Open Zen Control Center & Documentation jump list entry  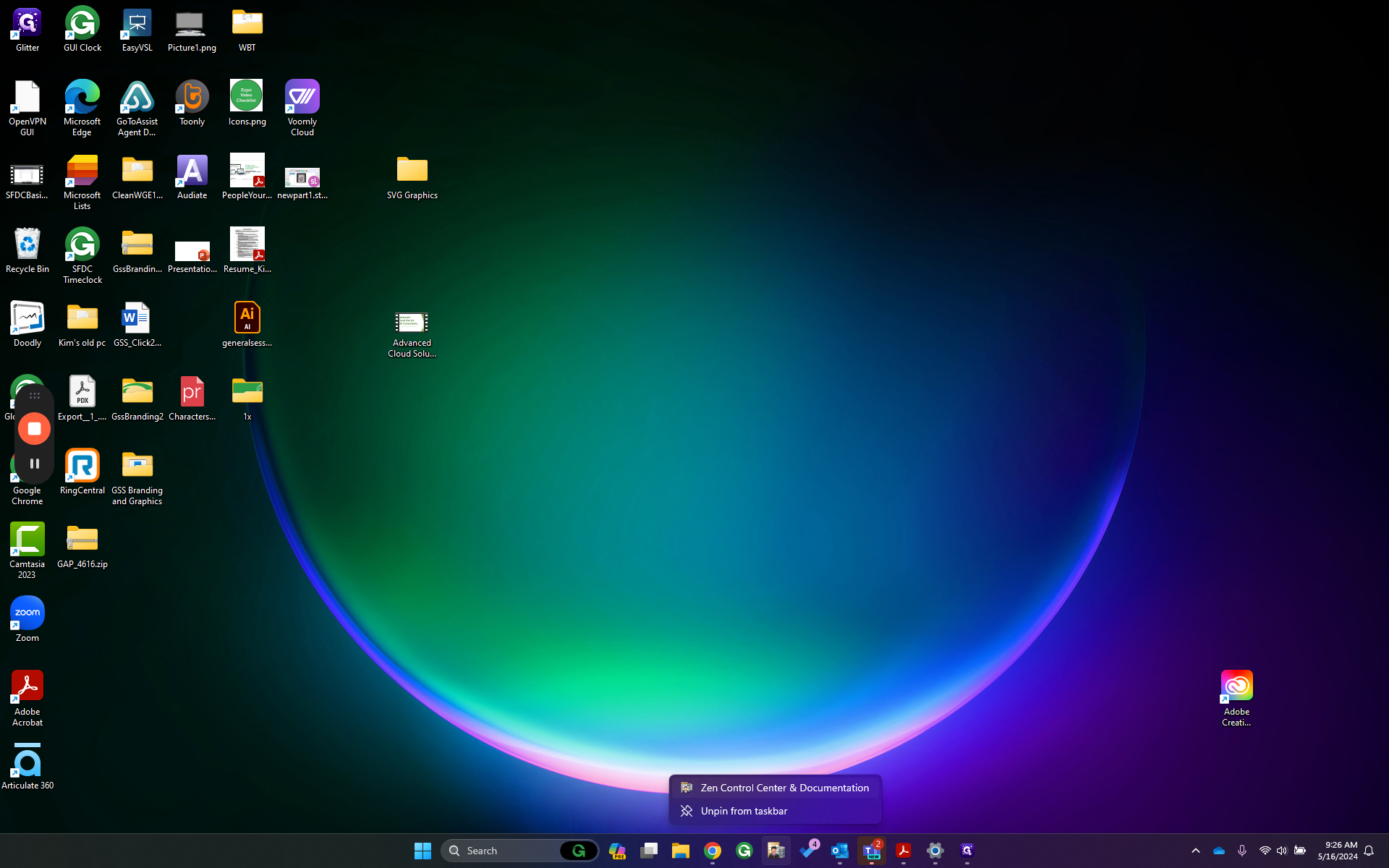pos(775,788)
